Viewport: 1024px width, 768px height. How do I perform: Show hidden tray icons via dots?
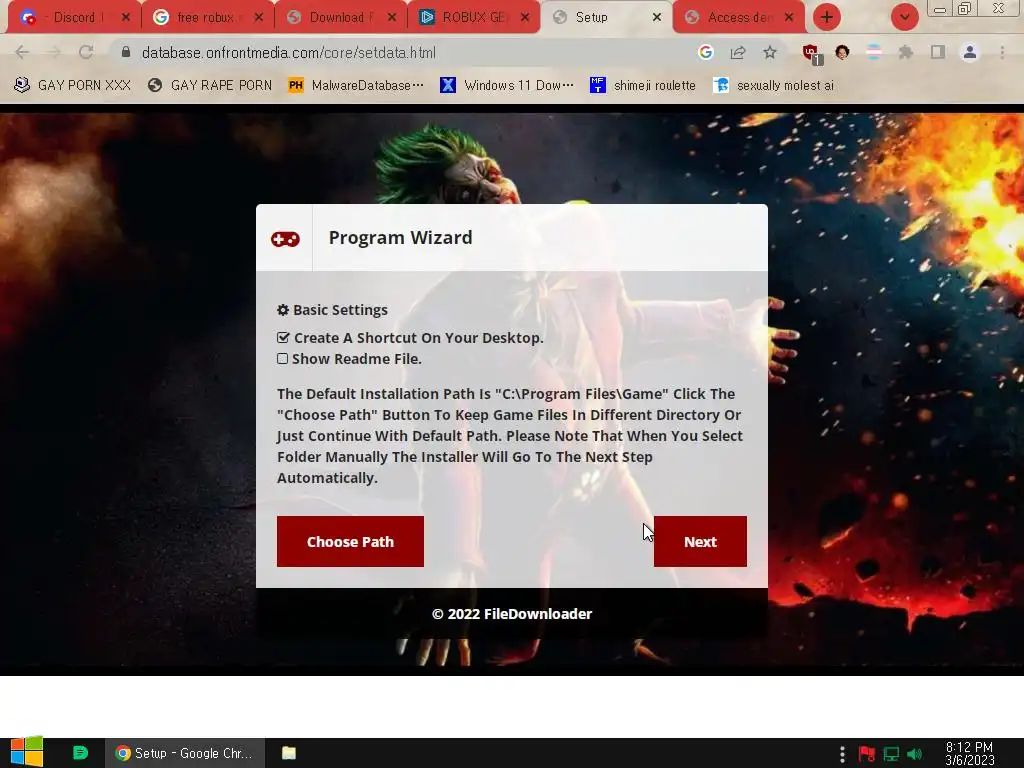[842, 754]
